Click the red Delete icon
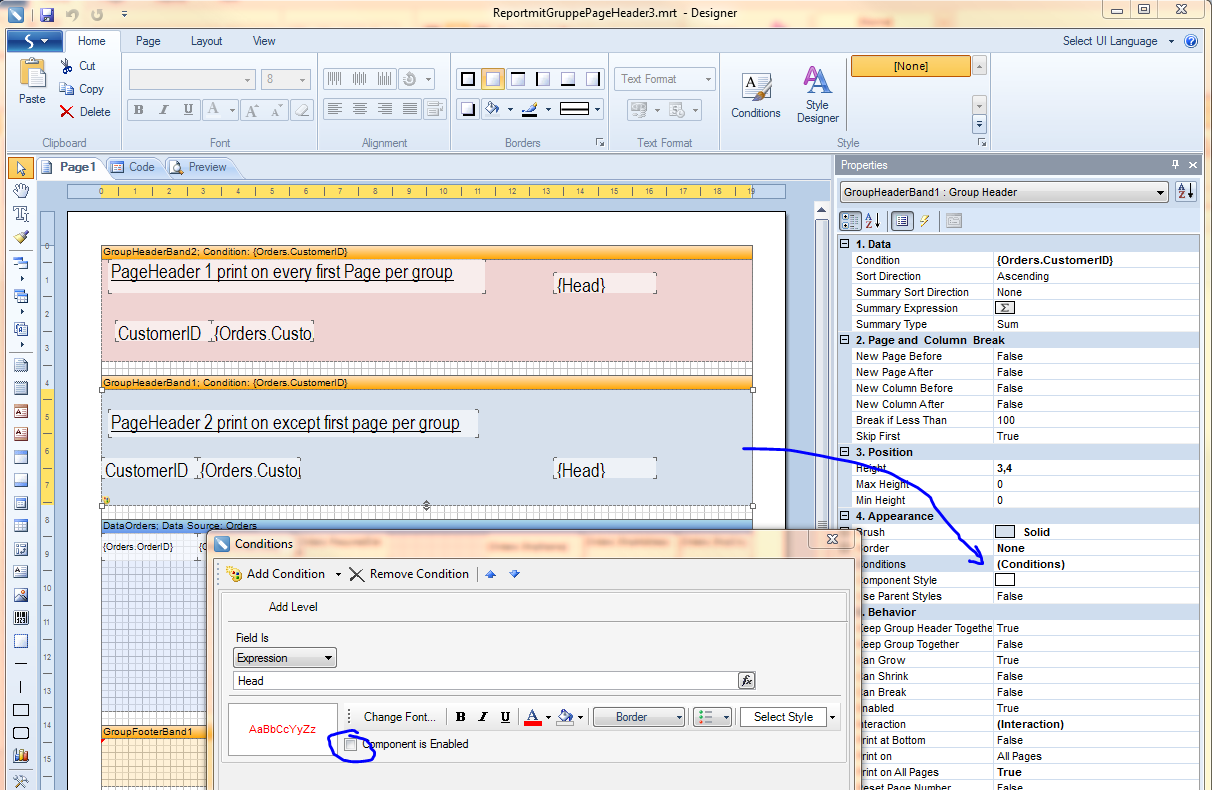This screenshot has height=790, width=1212. point(67,112)
